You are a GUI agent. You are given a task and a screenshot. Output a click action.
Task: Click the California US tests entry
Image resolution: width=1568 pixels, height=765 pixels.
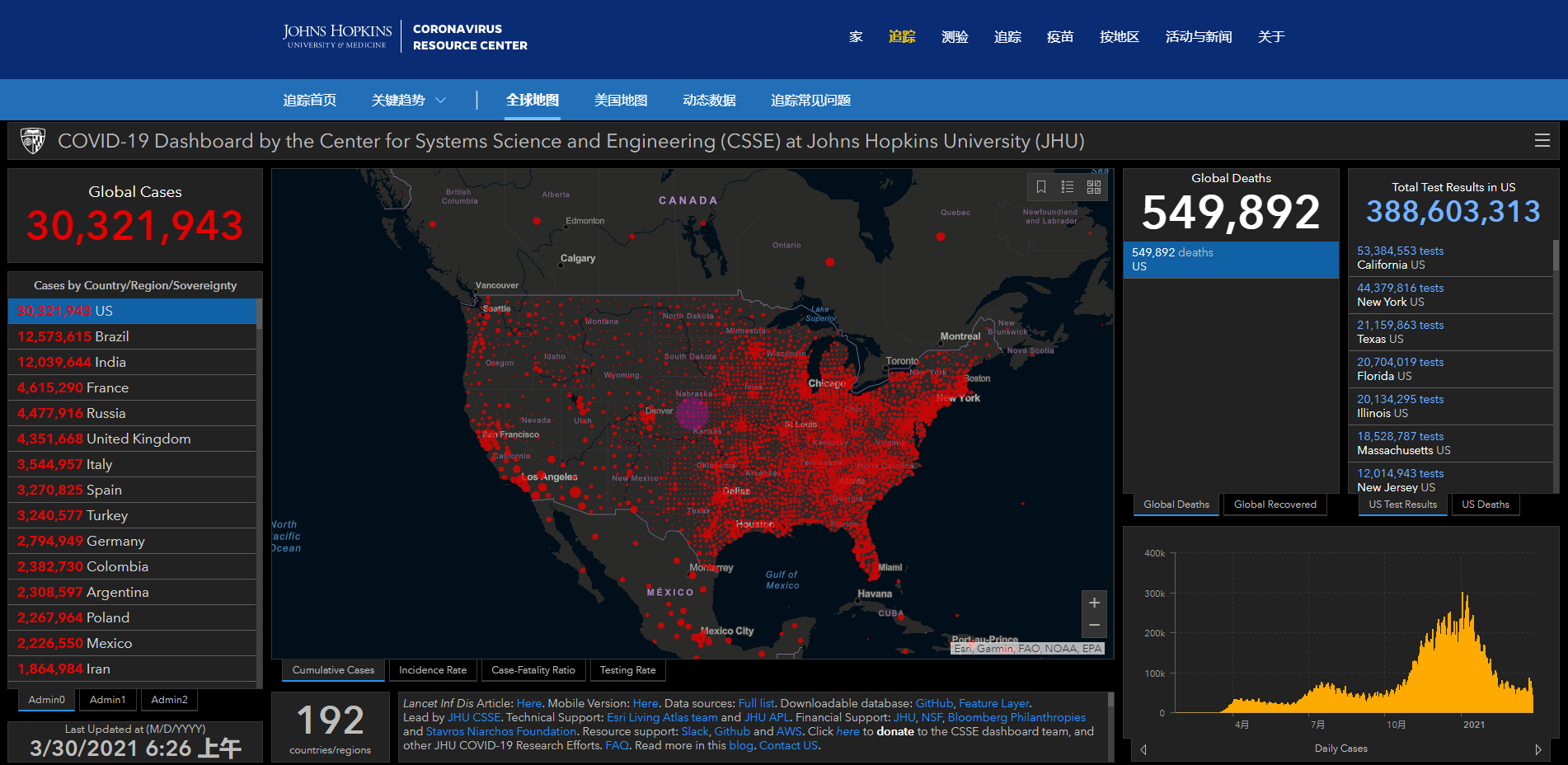click(1450, 258)
